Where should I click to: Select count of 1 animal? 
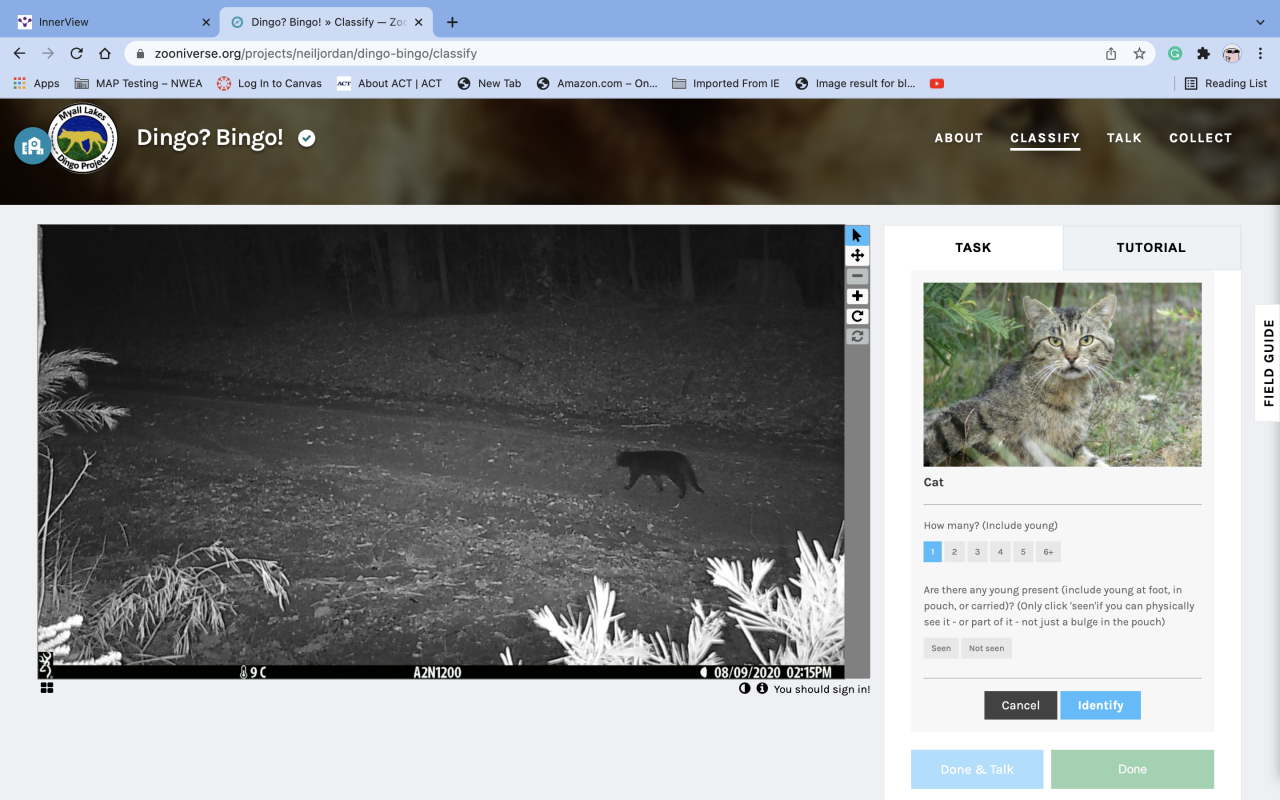[x=932, y=552]
